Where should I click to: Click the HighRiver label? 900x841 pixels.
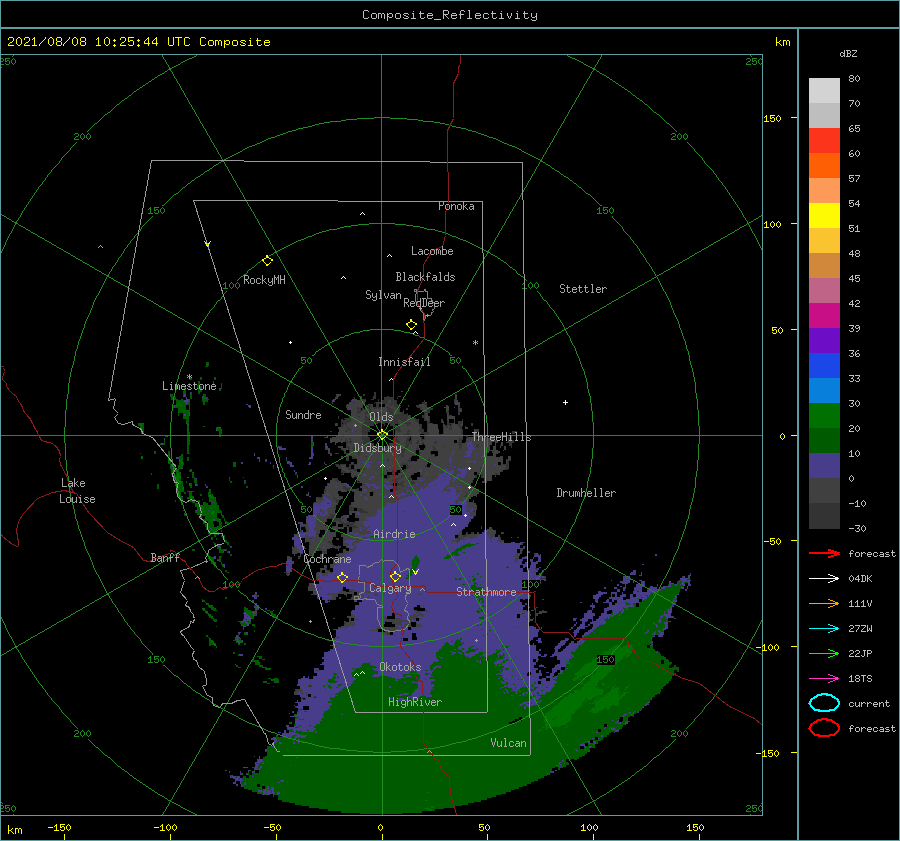415,702
